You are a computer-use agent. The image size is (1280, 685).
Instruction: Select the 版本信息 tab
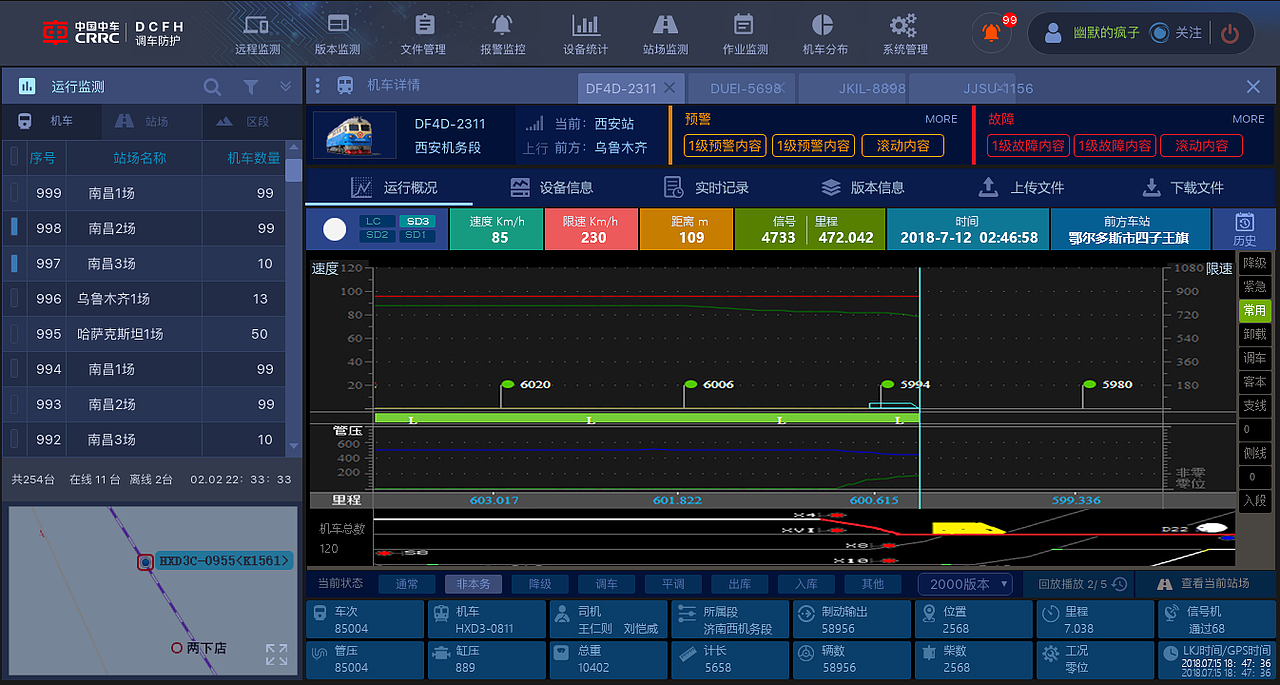[862, 187]
